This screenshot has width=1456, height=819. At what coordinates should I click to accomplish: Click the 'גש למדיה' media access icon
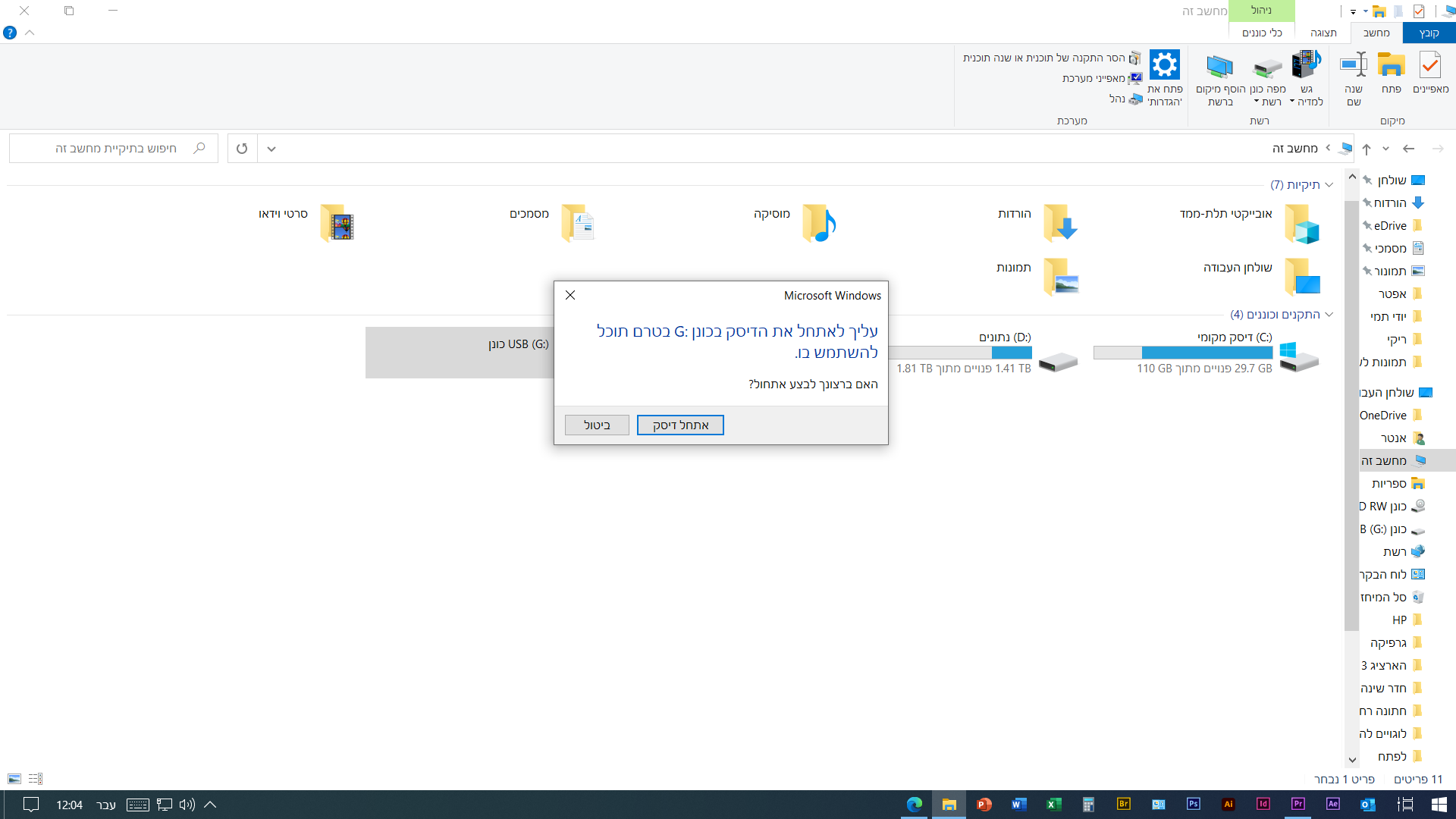[1306, 65]
